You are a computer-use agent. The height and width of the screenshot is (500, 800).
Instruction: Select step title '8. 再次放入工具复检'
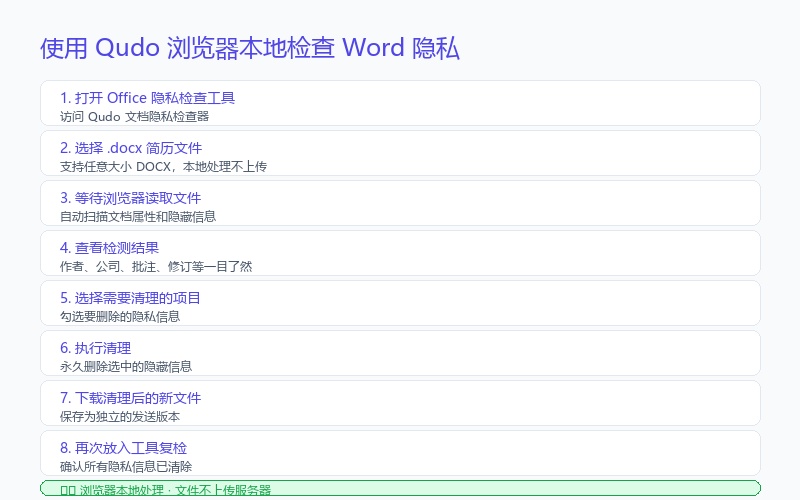123,448
